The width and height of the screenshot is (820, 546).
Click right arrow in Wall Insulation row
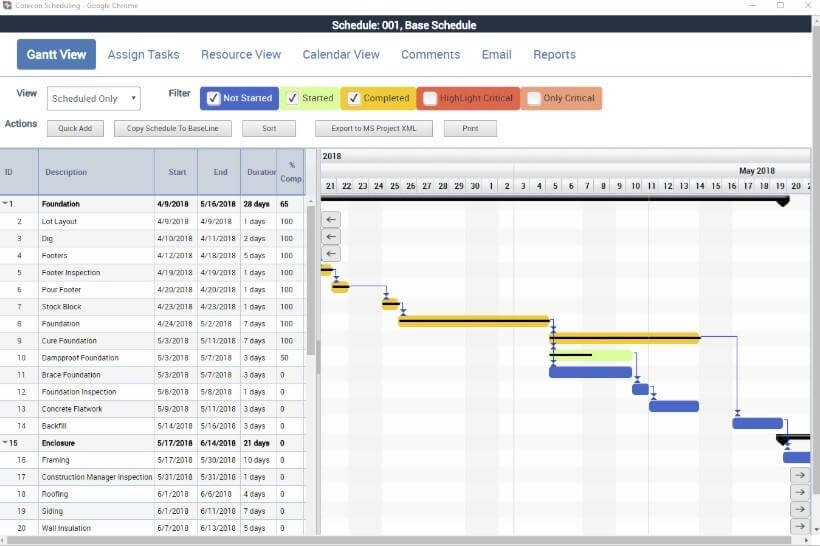point(800,526)
